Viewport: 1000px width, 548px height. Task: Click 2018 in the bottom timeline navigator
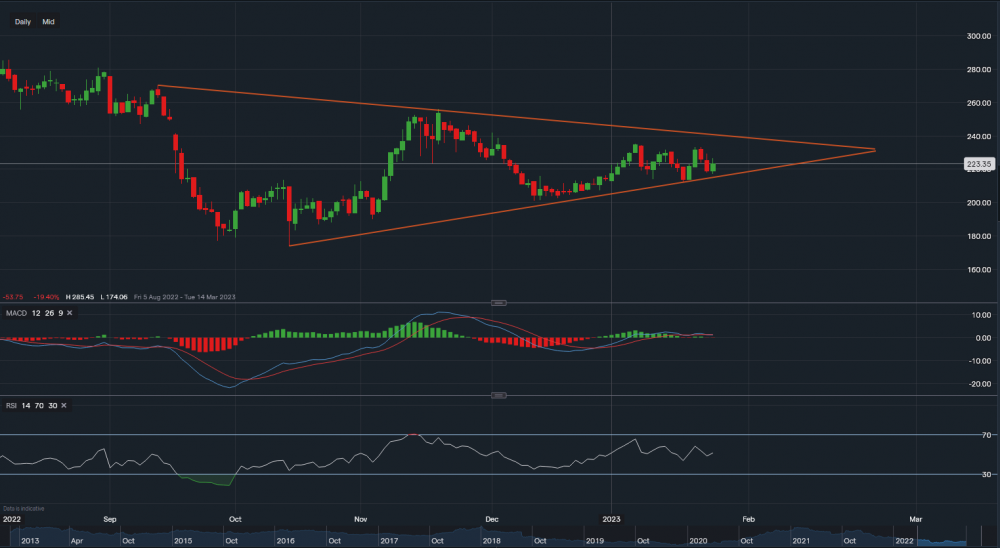(491, 540)
